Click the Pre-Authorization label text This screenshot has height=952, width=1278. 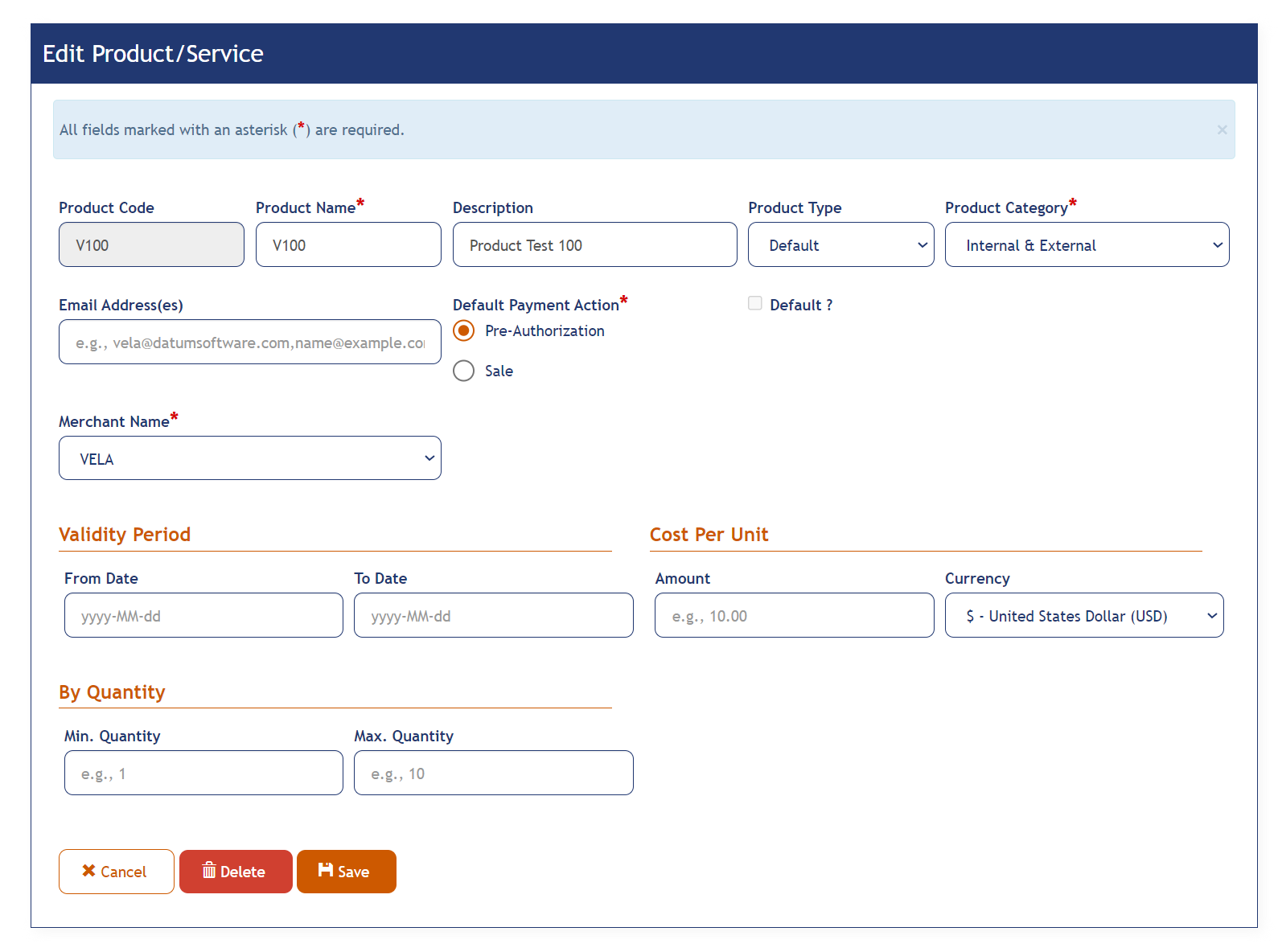coord(544,330)
